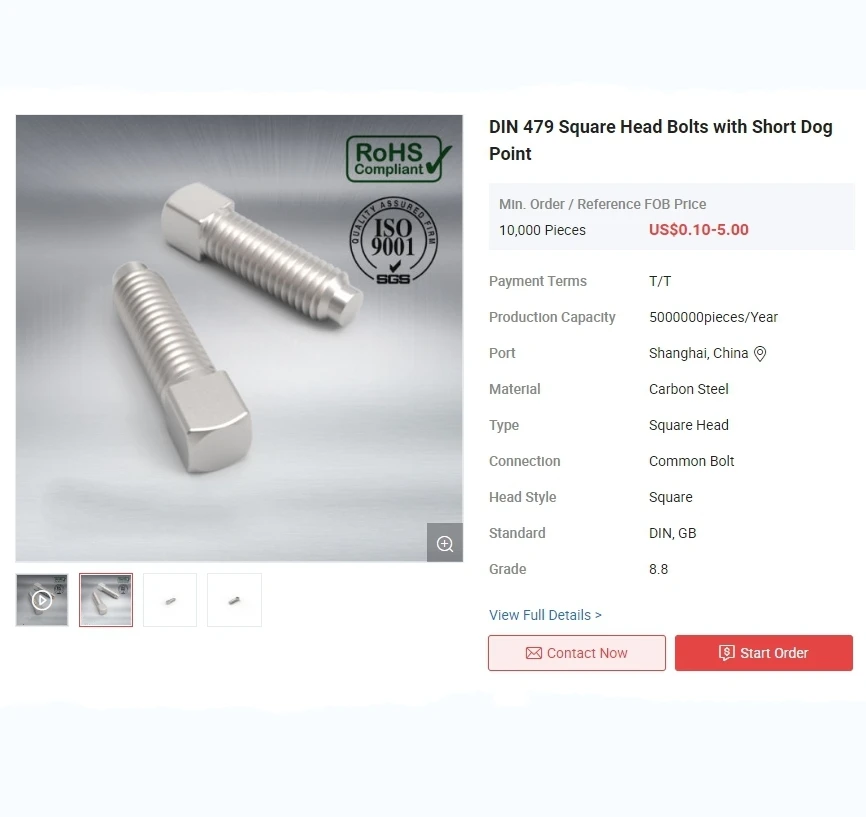This screenshot has width=866, height=817.
Task: Click the Carbon Steel material value
Action: click(x=689, y=389)
